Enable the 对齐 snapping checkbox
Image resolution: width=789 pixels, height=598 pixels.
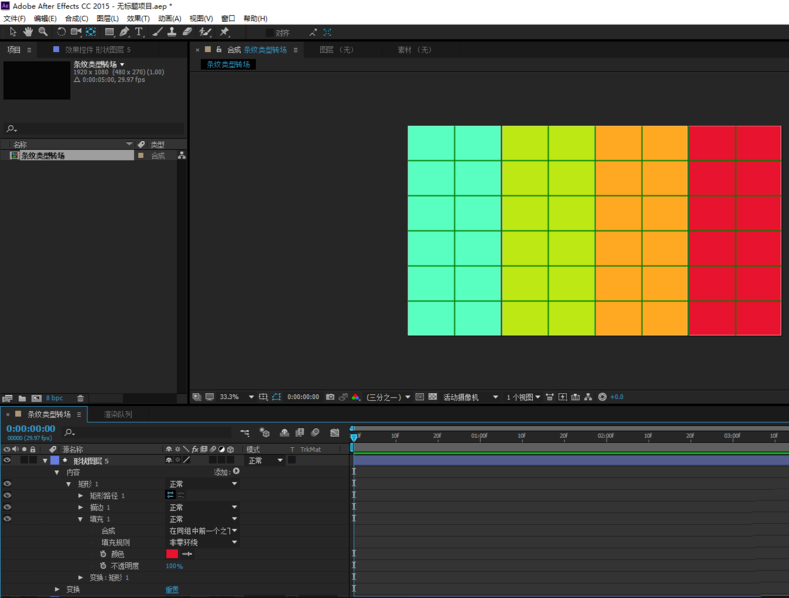(269, 32)
